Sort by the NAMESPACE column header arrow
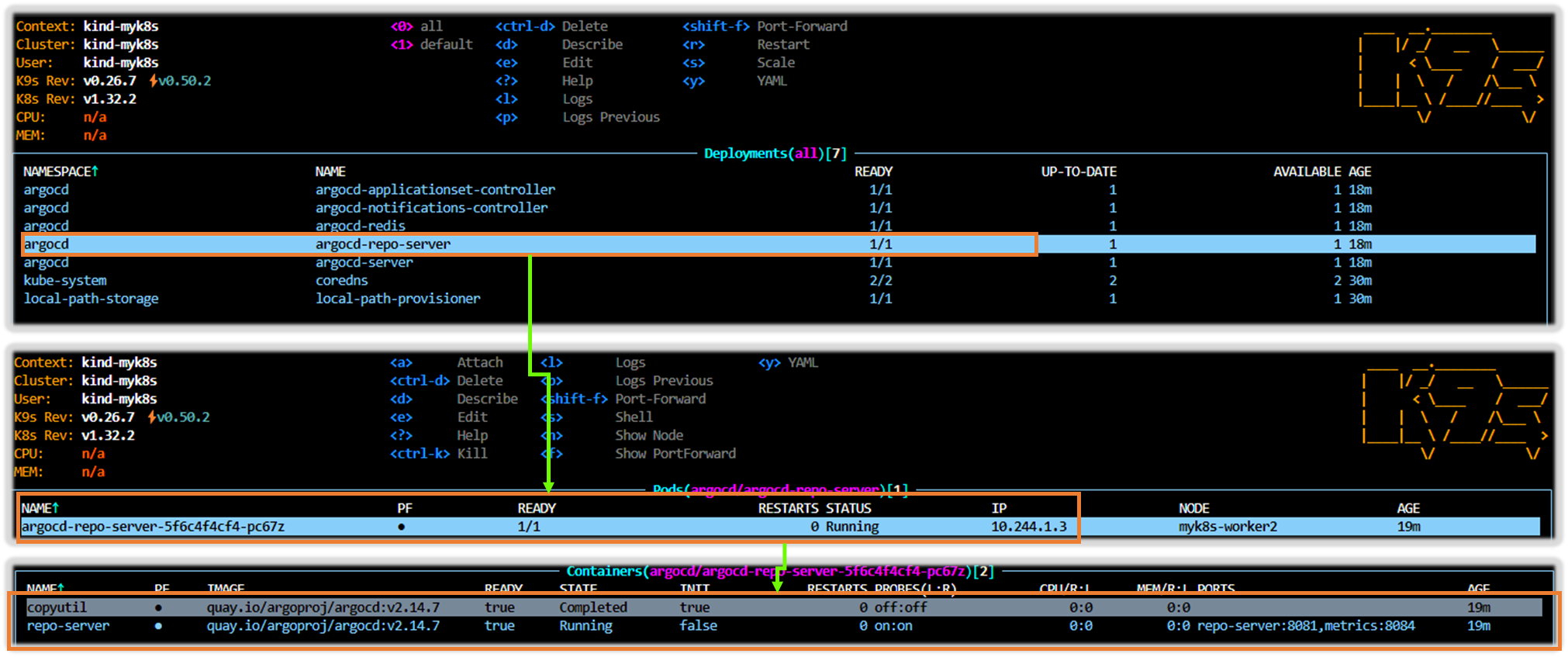Image resolution: width=1568 pixels, height=657 pixels. 95,171
